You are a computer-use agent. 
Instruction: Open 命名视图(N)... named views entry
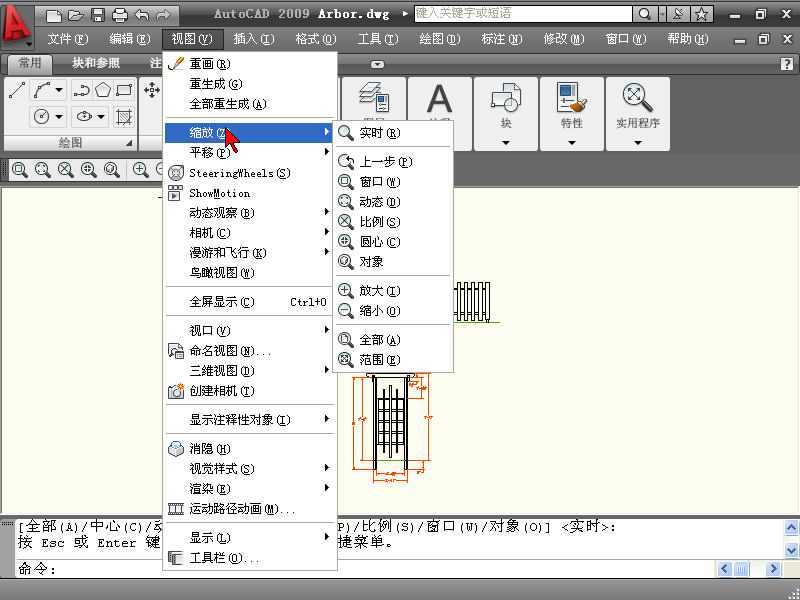click(x=250, y=351)
